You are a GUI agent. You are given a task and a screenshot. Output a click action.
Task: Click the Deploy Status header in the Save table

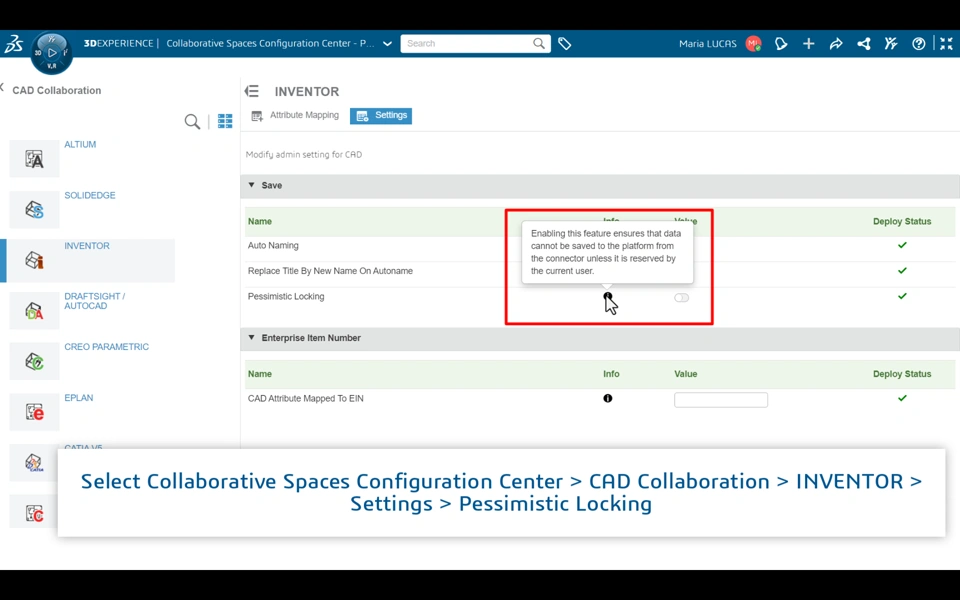pos(902,222)
